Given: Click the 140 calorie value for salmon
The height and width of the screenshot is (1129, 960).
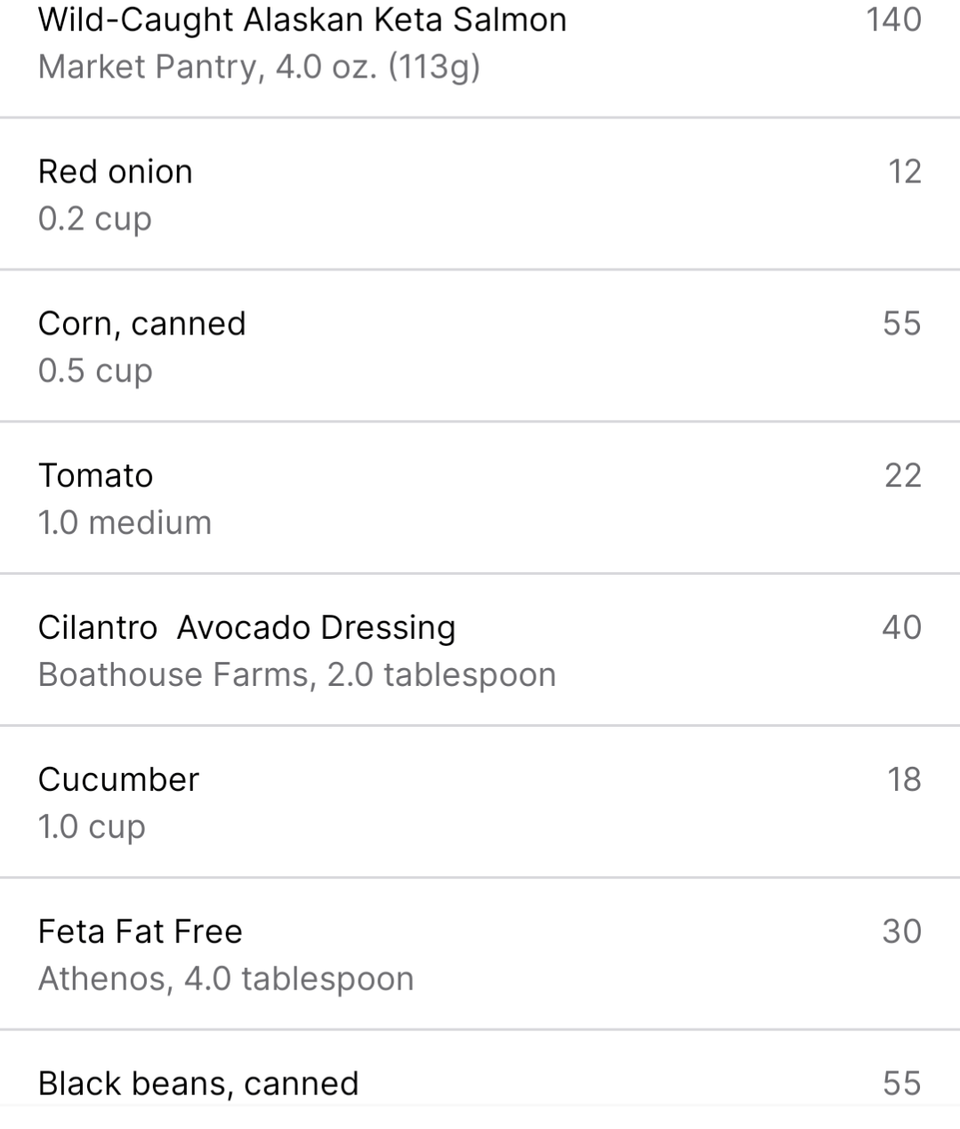Looking at the screenshot, I should [x=893, y=20].
